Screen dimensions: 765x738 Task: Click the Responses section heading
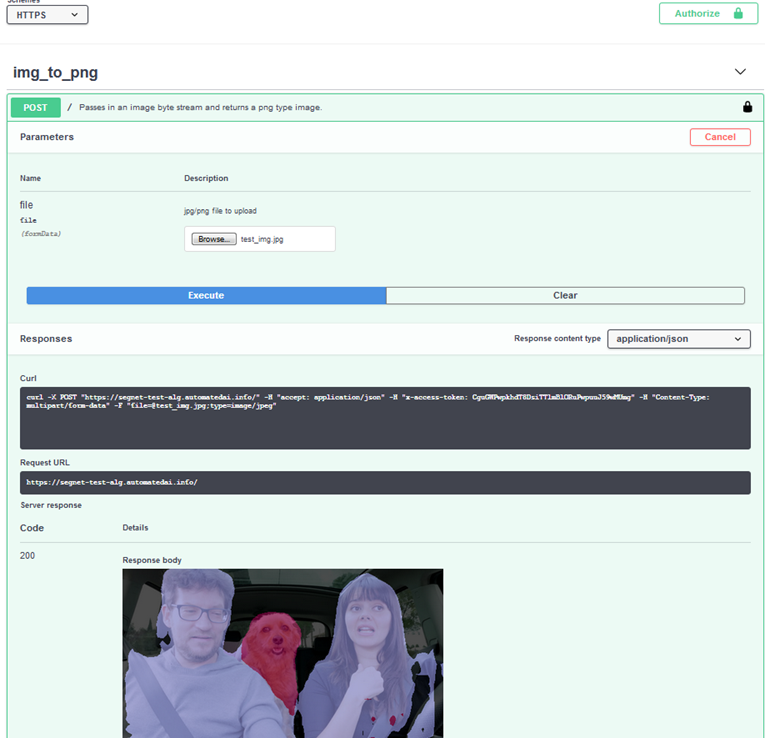tap(46, 339)
